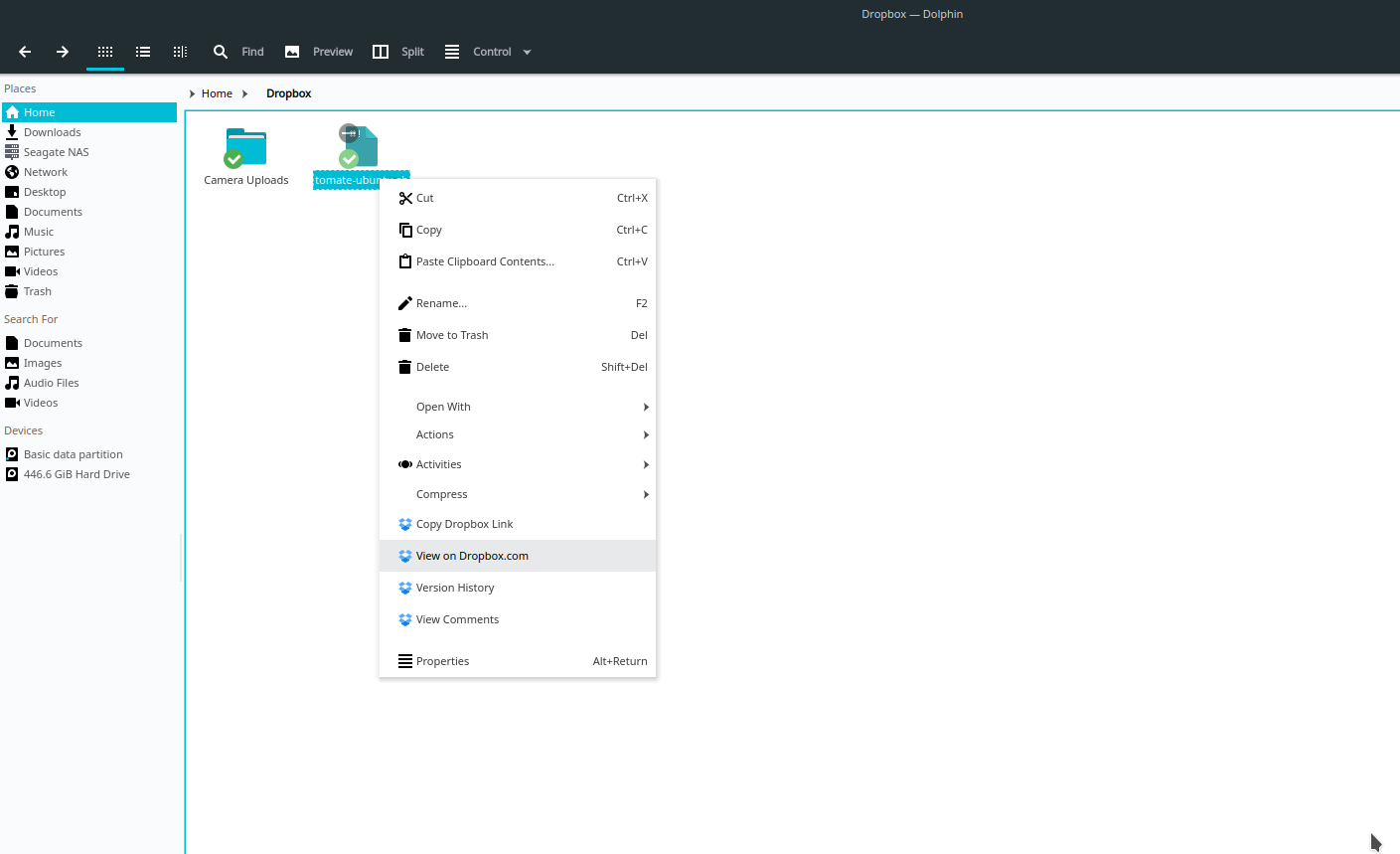Open Downloads from the Places sidebar
Viewport: 1400px width, 854px height.
coord(52,131)
